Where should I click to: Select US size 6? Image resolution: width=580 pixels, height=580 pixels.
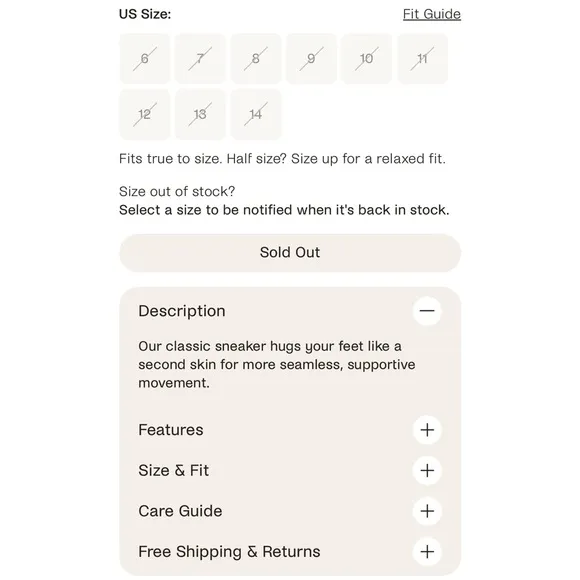pyautogui.click(x=145, y=58)
